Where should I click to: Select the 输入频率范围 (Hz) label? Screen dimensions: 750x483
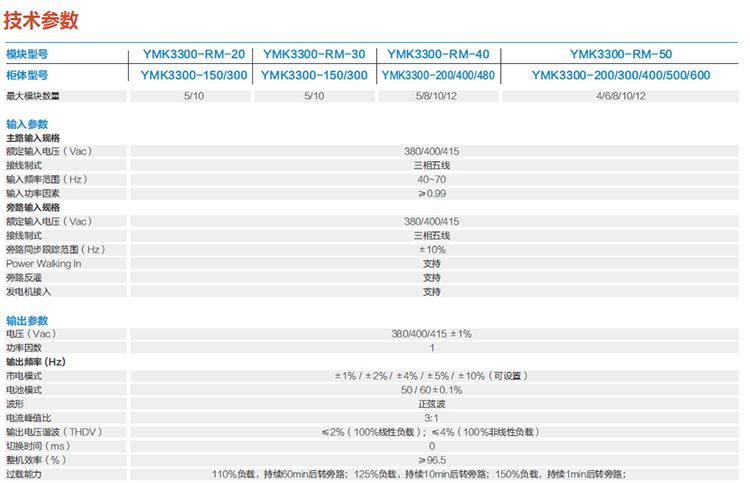pos(46,179)
